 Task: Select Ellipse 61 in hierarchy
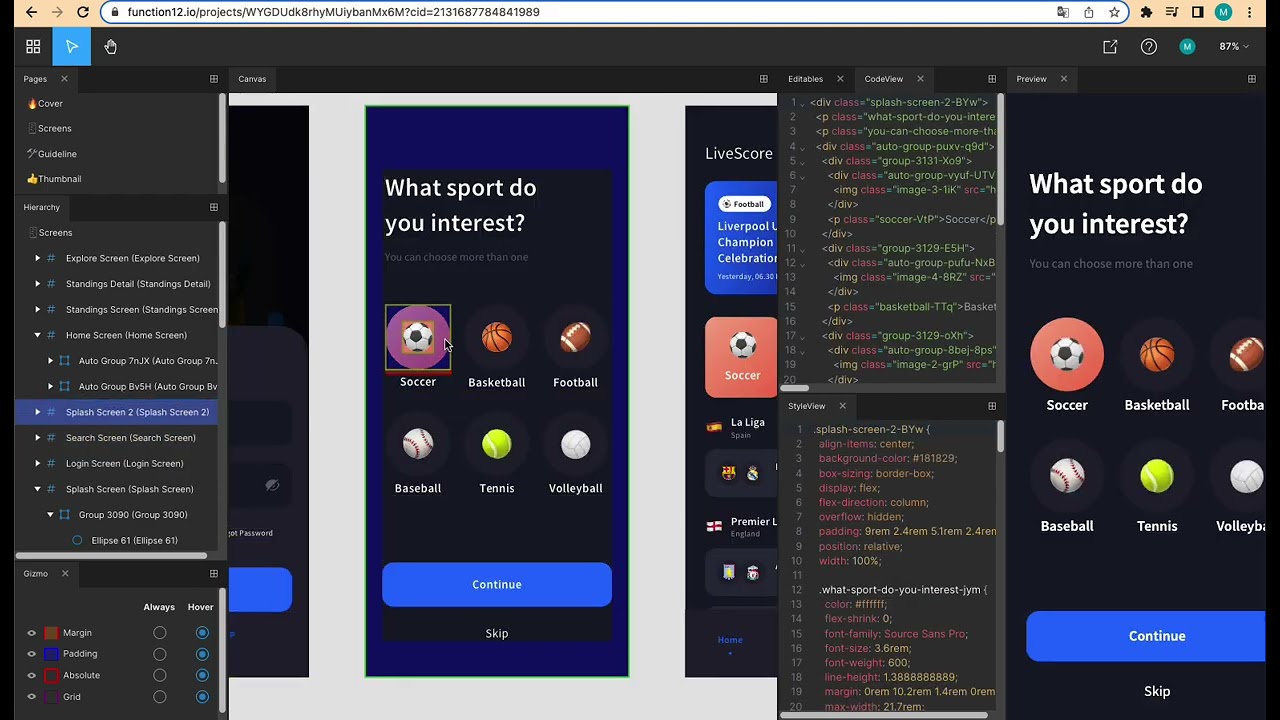pyautogui.click(x=134, y=540)
